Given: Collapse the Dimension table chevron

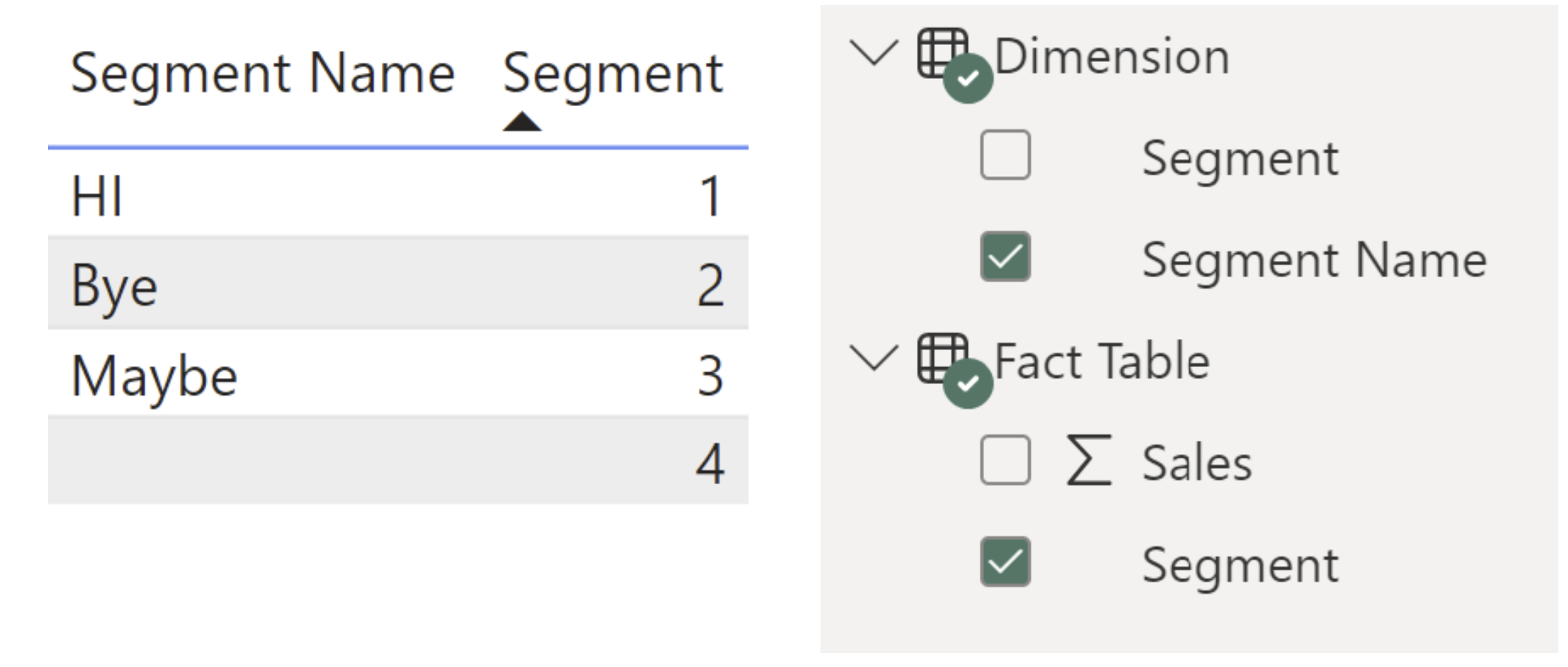Looking at the screenshot, I should pyautogui.click(x=874, y=53).
